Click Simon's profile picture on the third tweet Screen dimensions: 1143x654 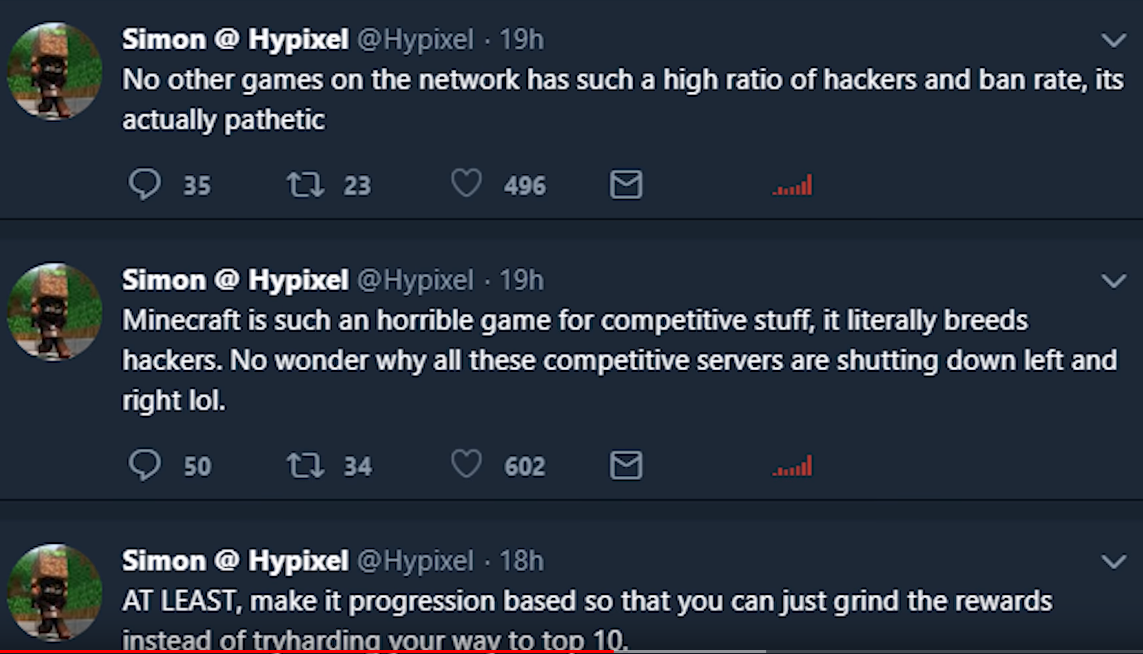click(x=53, y=592)
